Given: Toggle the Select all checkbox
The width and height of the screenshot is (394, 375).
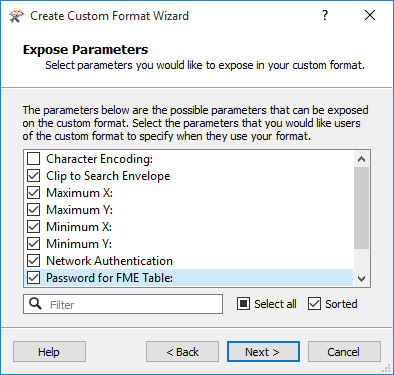Looking at the screenshot, I should (243, 304).
